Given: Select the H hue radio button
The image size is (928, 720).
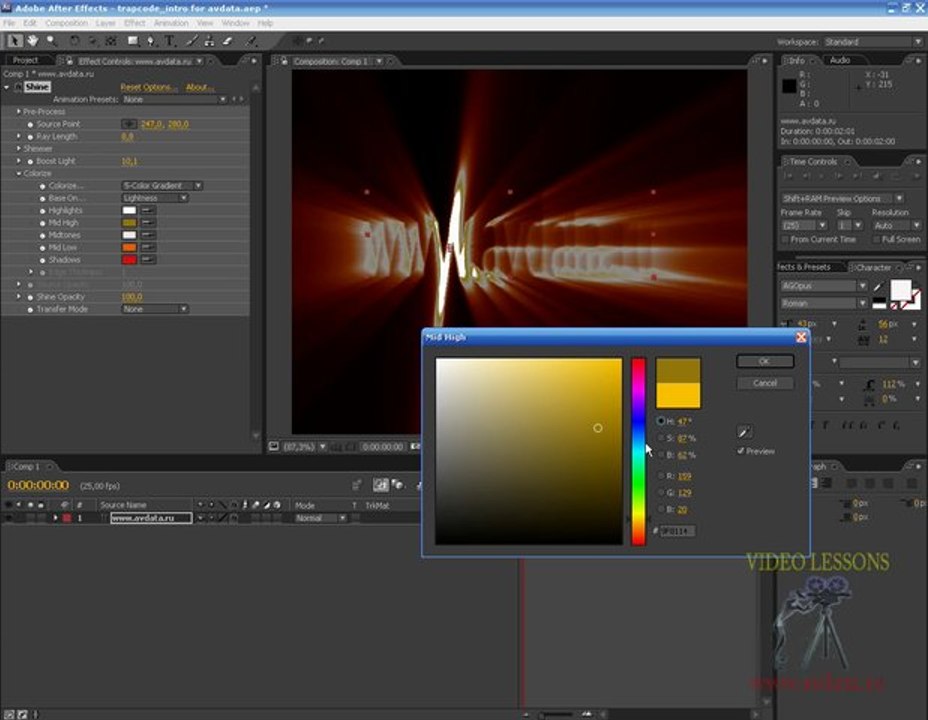Looking at the screenshot, I should tap(660, 421).
